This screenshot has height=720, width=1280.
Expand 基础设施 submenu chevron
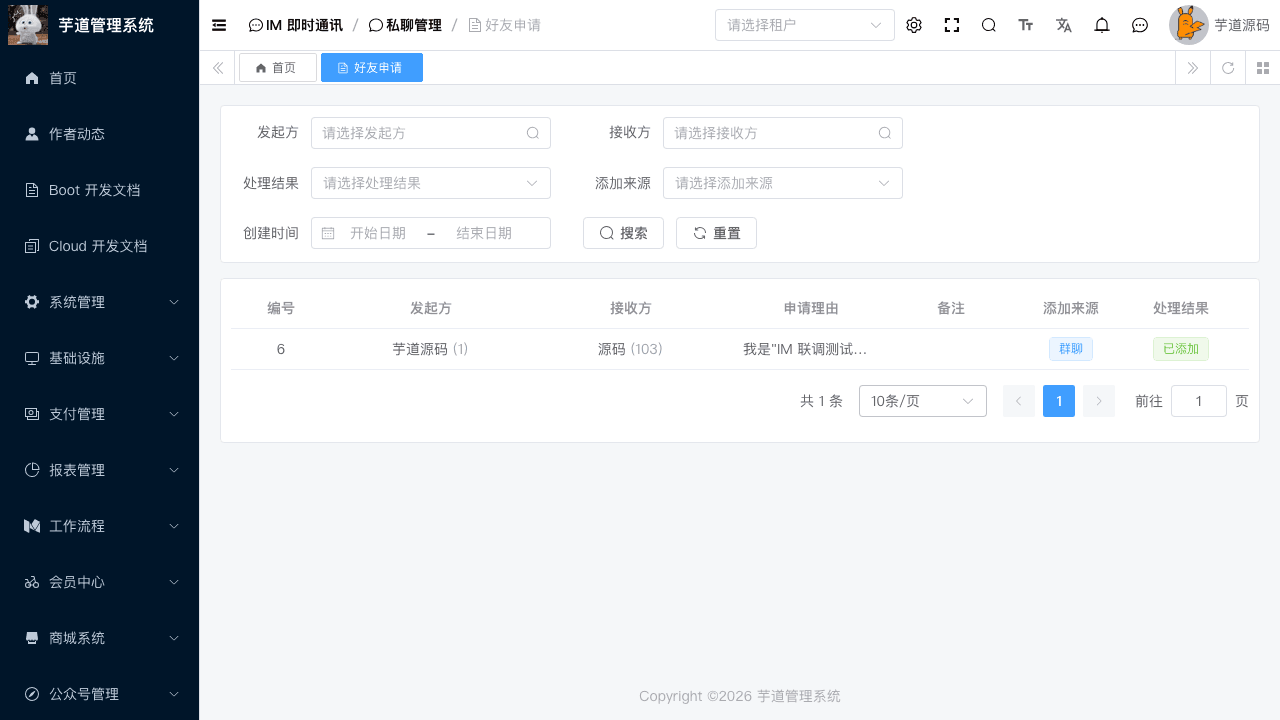pos(174,358)
